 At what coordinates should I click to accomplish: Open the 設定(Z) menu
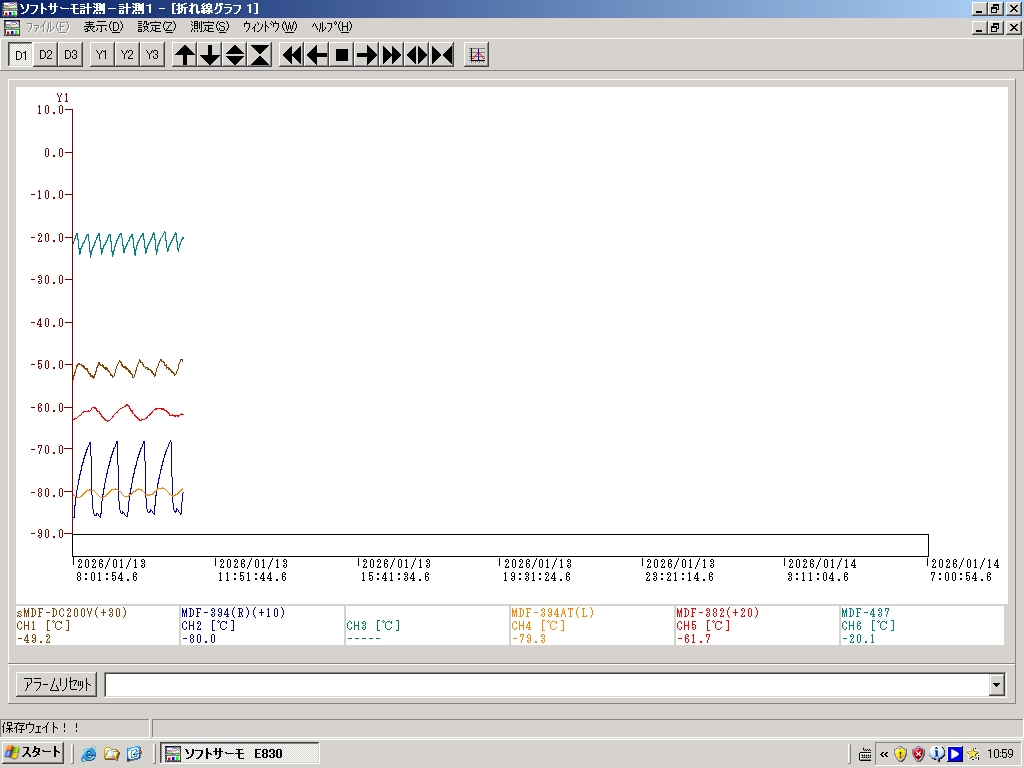point(156,27)
